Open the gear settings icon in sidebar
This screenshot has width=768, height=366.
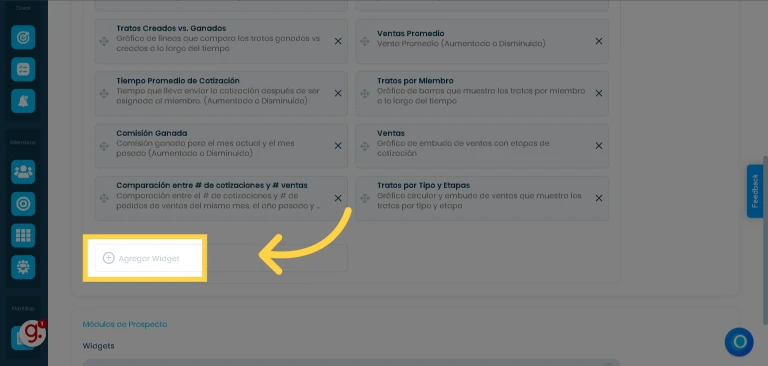coord(23,267)
